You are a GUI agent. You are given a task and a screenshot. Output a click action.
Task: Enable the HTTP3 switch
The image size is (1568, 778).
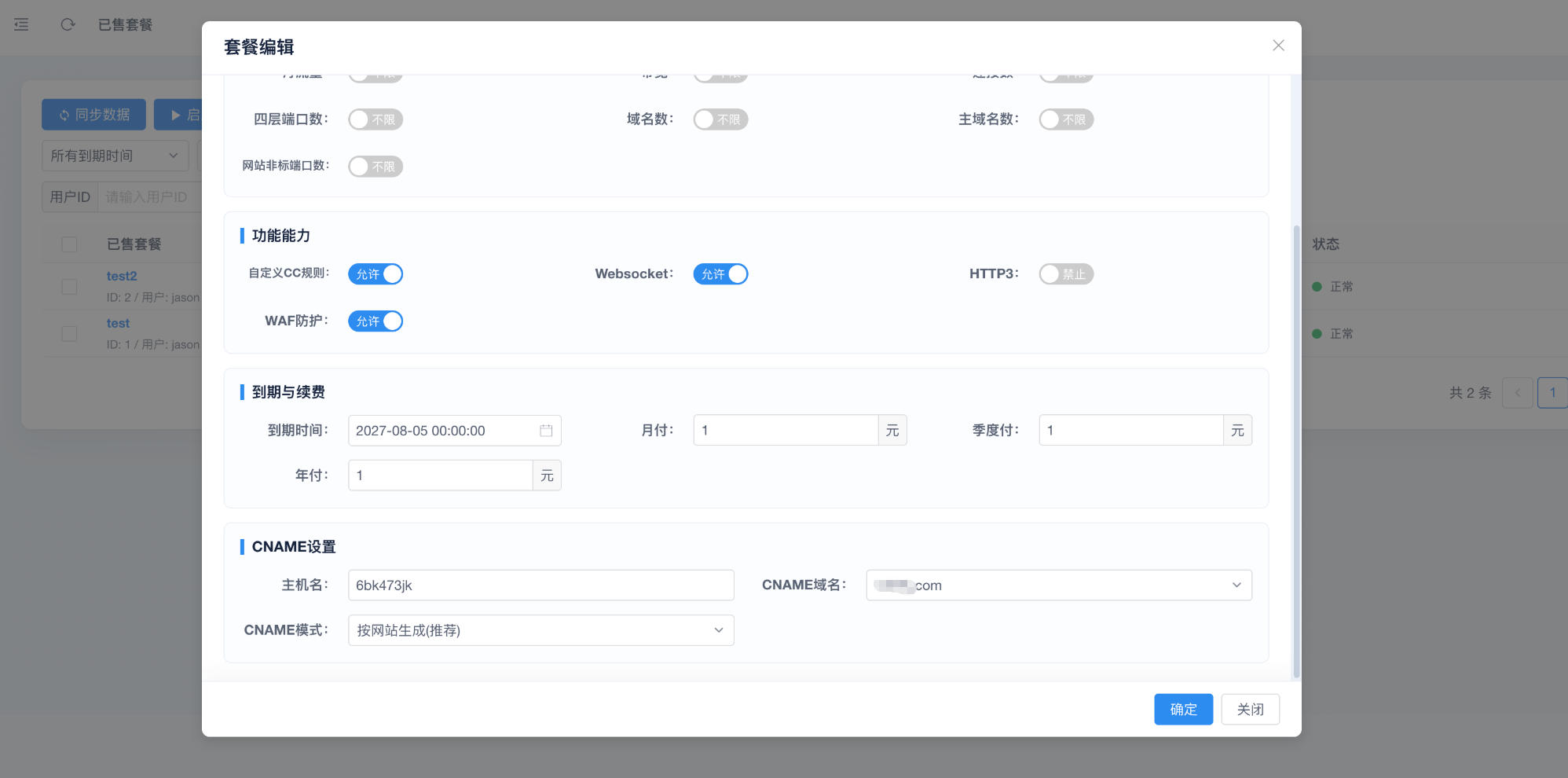[1066, 274]
